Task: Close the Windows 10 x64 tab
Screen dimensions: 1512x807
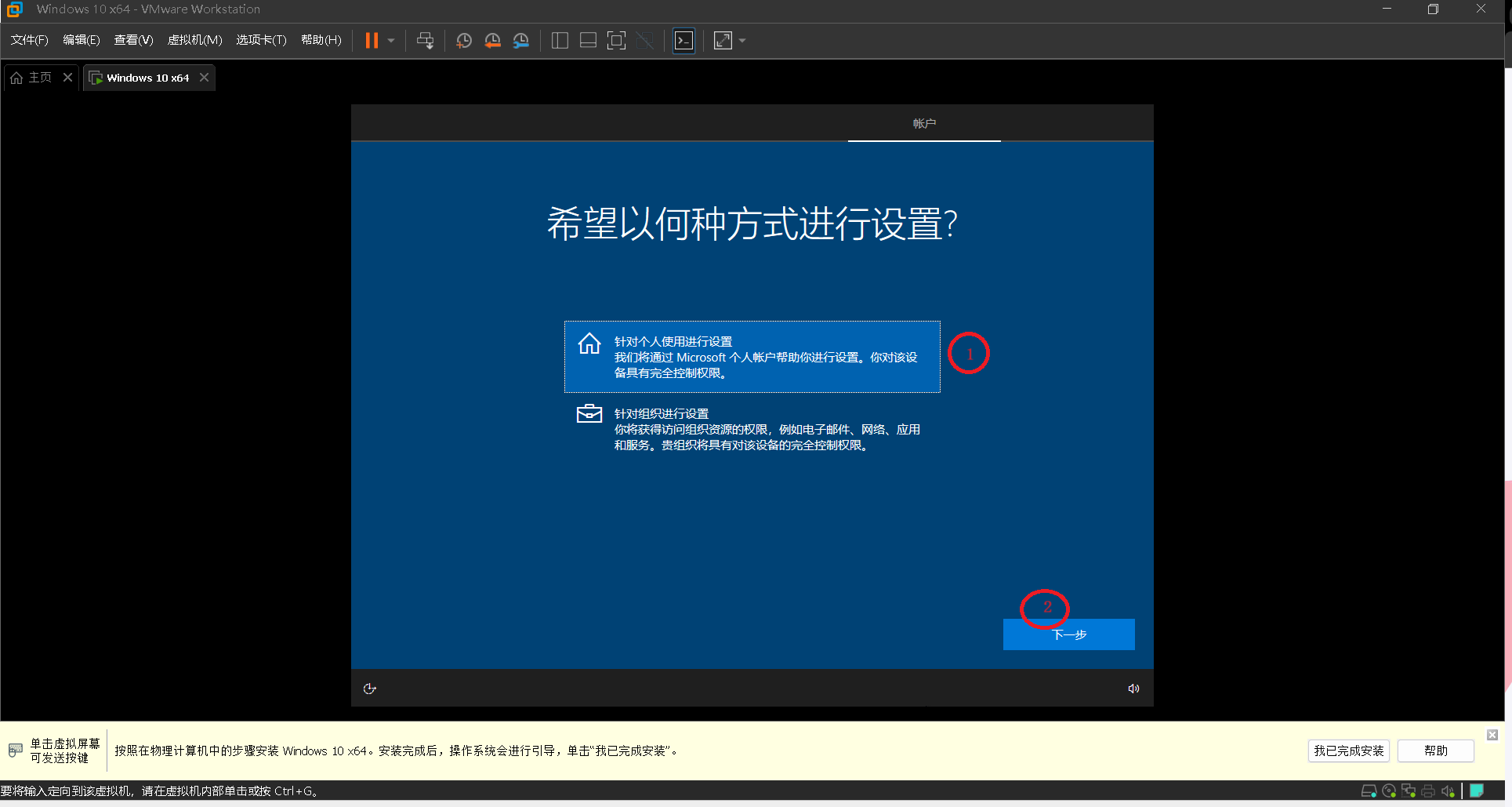Action: tap(204, 77)
